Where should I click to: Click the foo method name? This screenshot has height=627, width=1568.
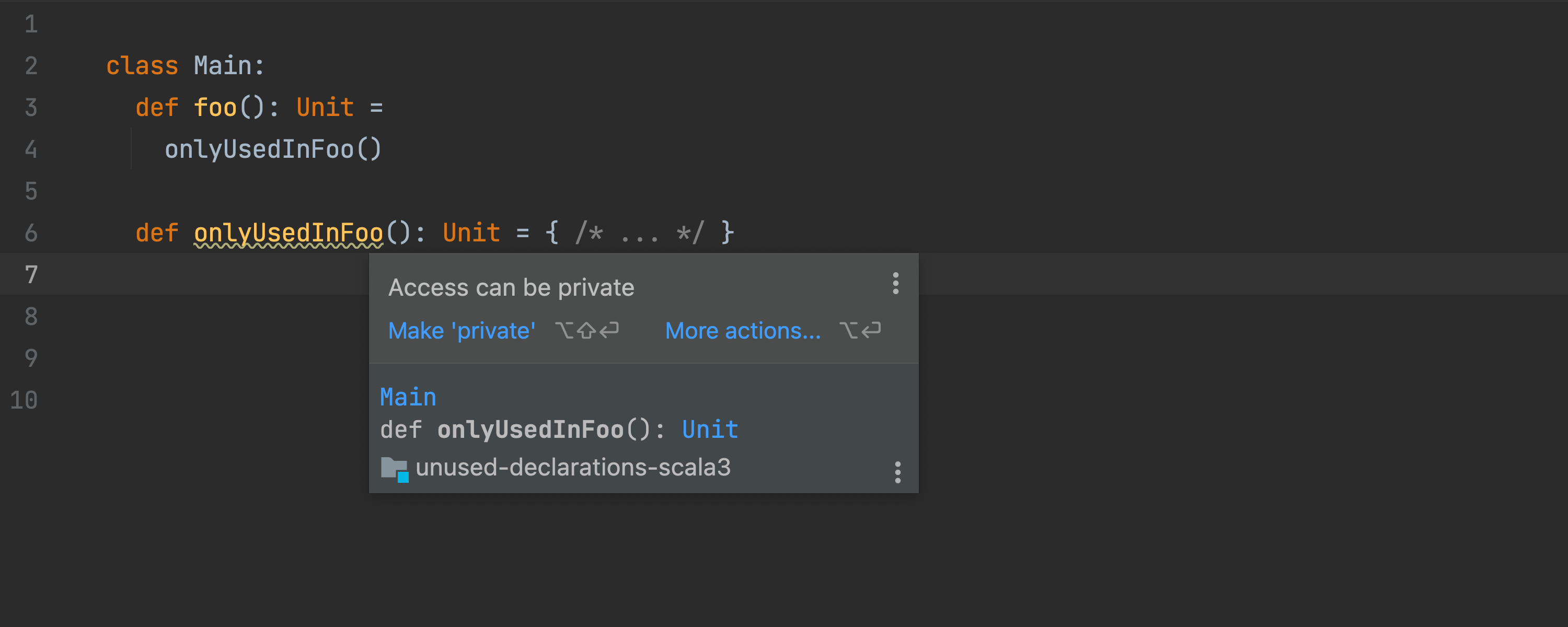tap(215, 108)
